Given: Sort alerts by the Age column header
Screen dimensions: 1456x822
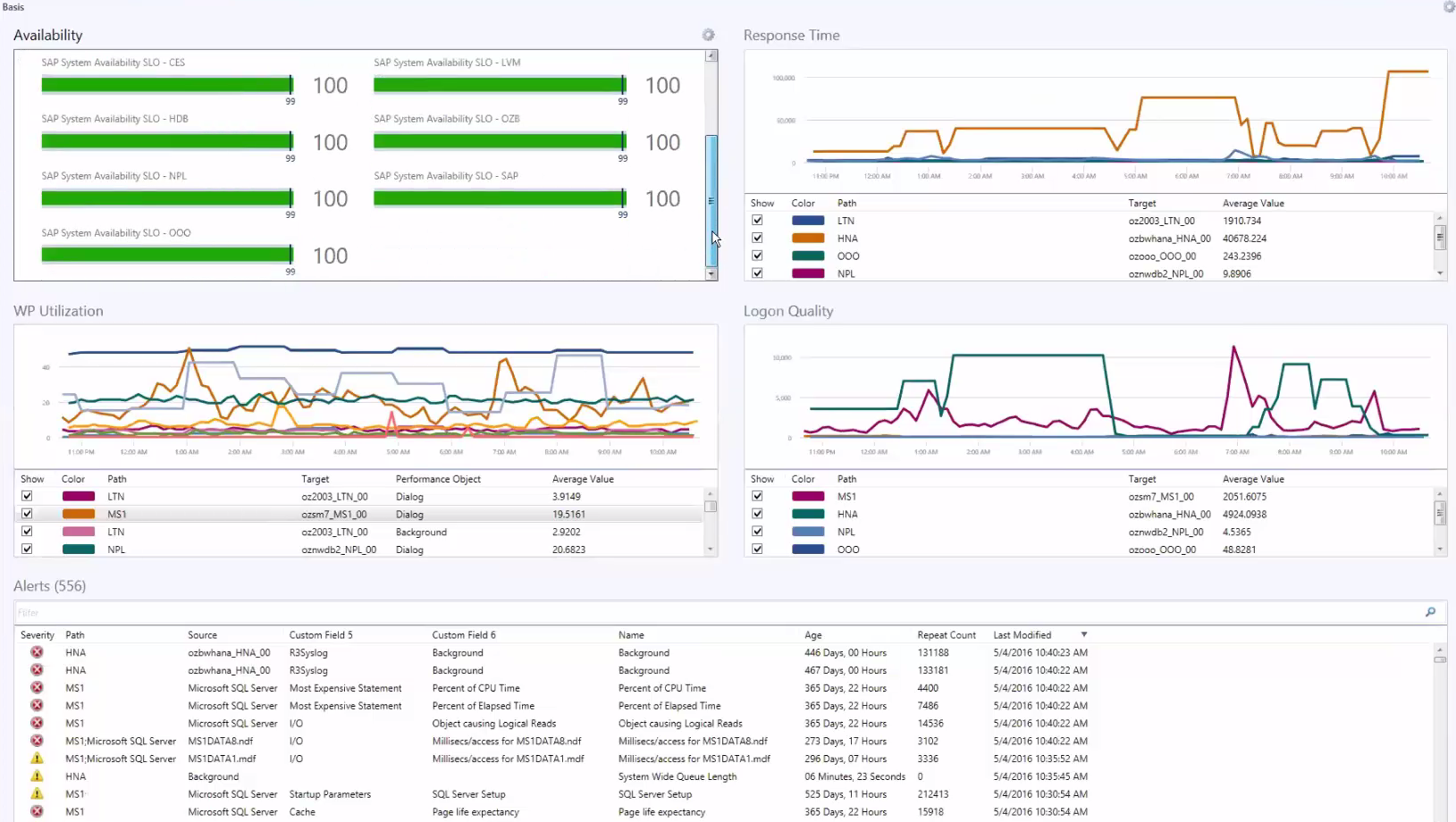Looking at the screenshot, I should (x=812, y=634).
